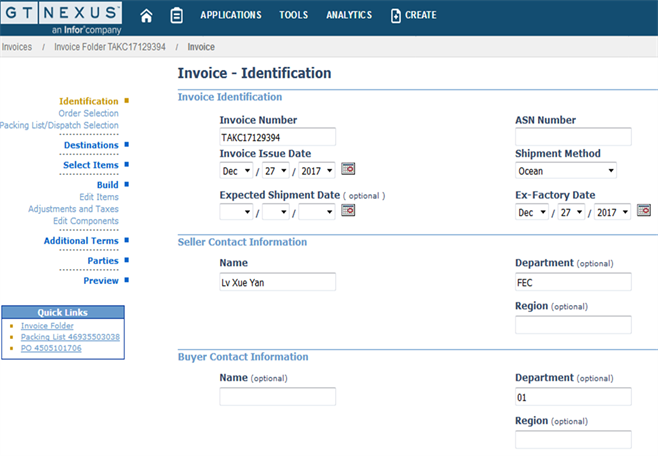Open Invoice Issue Date month dropdown
658x456 pixels.
236,170
